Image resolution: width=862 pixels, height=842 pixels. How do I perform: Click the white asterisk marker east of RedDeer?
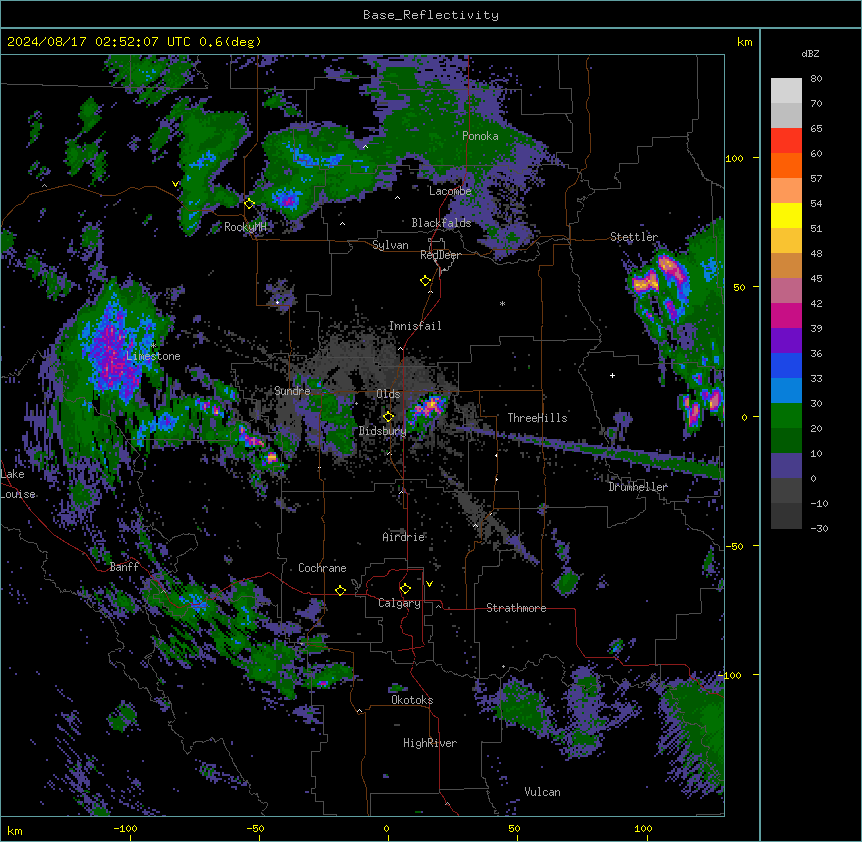[502, 303]
